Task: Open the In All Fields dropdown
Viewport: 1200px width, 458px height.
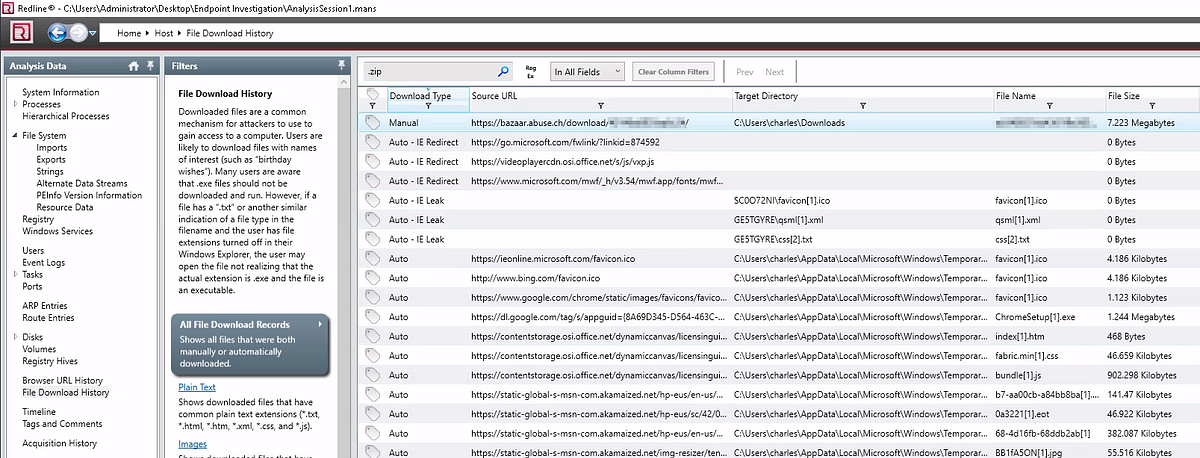Action: coord(587,72)
